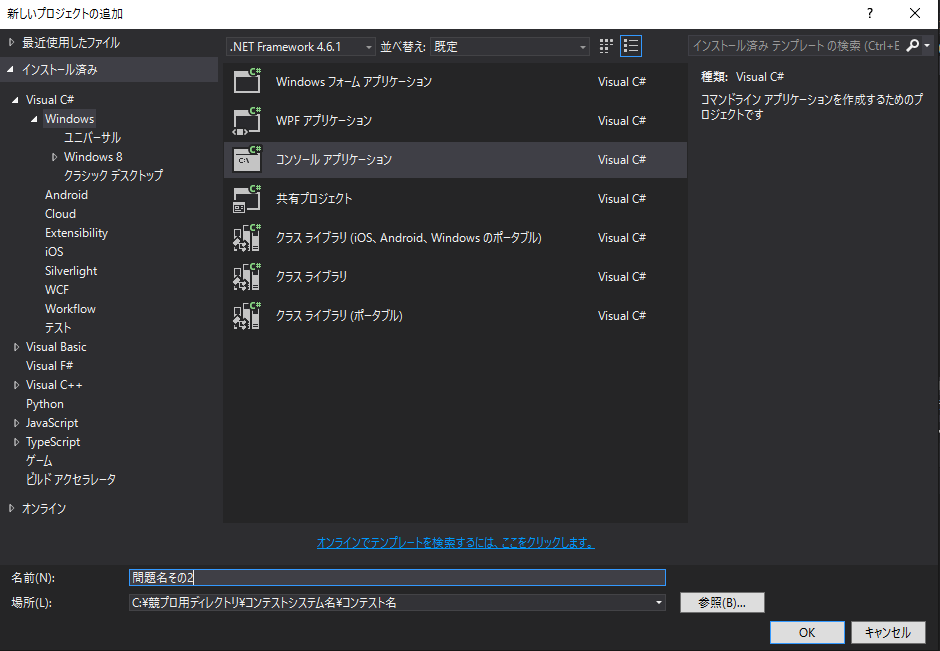Switch template view to small icons
The height and width of the screenshot is (651, 940).
[606, 46]
